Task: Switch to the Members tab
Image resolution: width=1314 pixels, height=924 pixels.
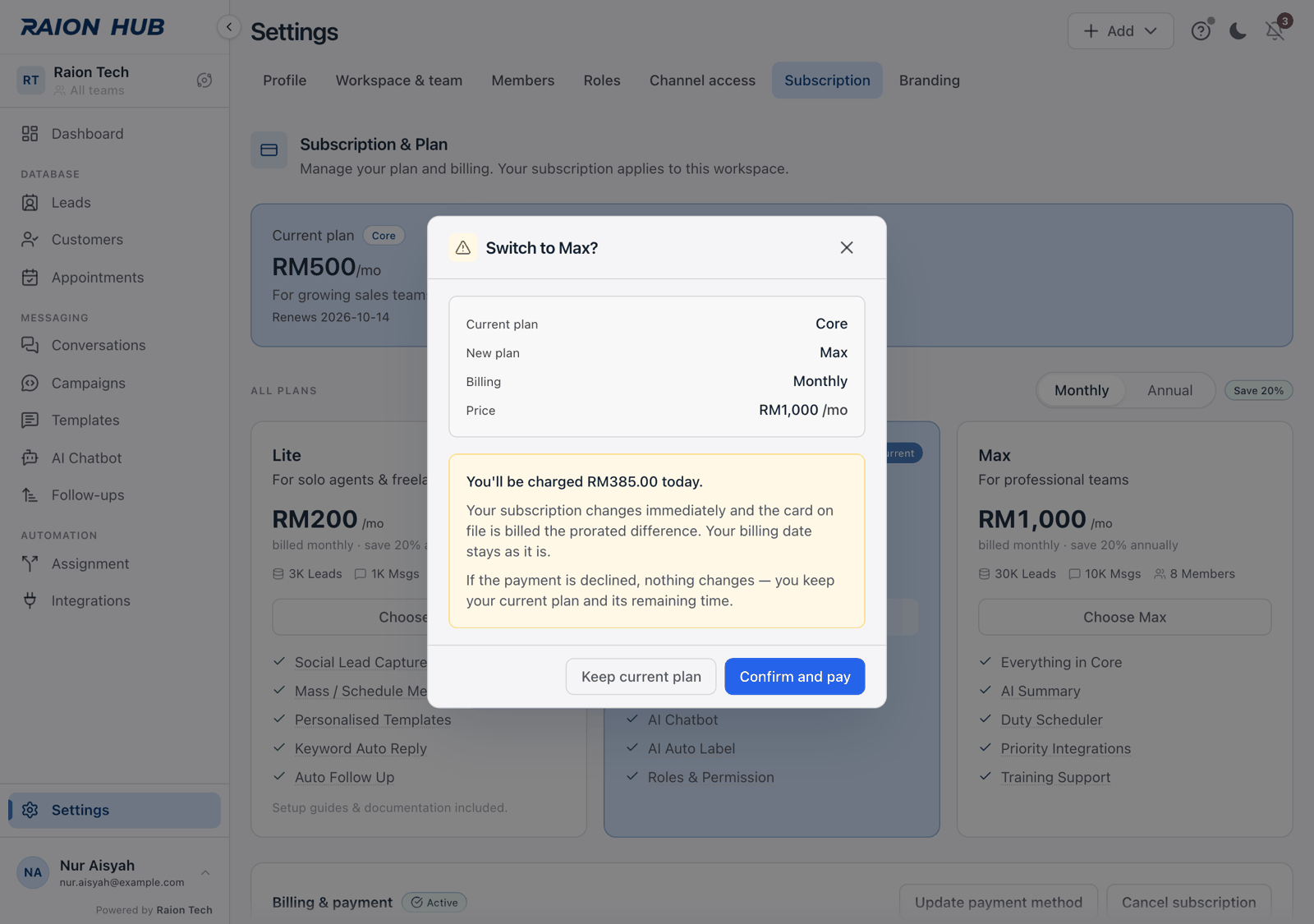Action: 523,80
